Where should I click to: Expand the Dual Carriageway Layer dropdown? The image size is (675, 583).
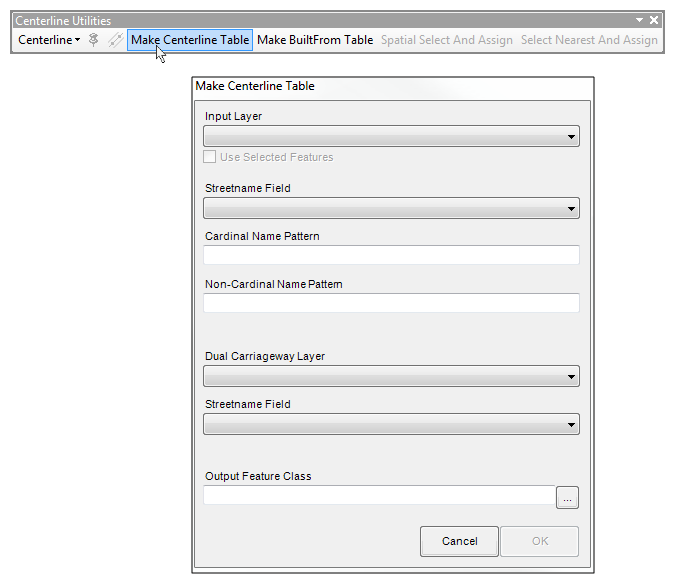click(391, 376)
